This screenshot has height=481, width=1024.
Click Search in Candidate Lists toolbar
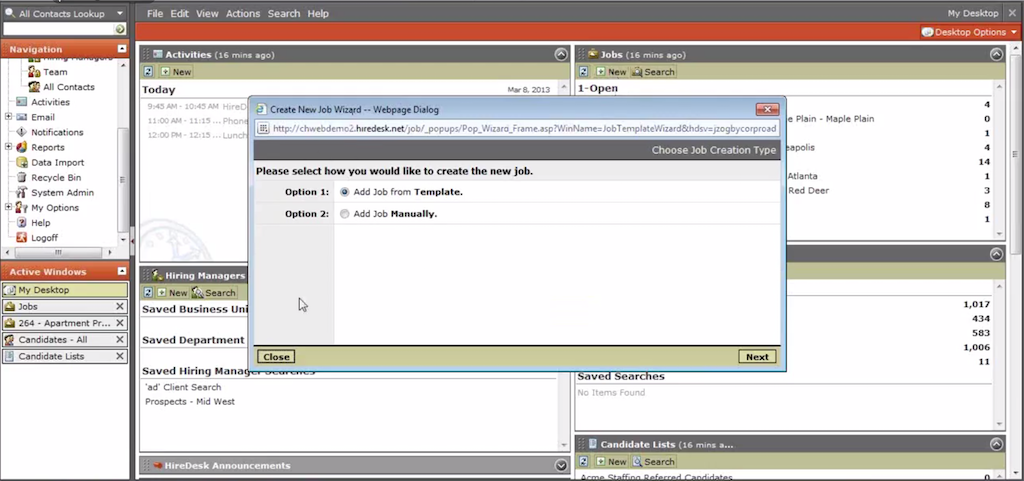tap(653, 461)
